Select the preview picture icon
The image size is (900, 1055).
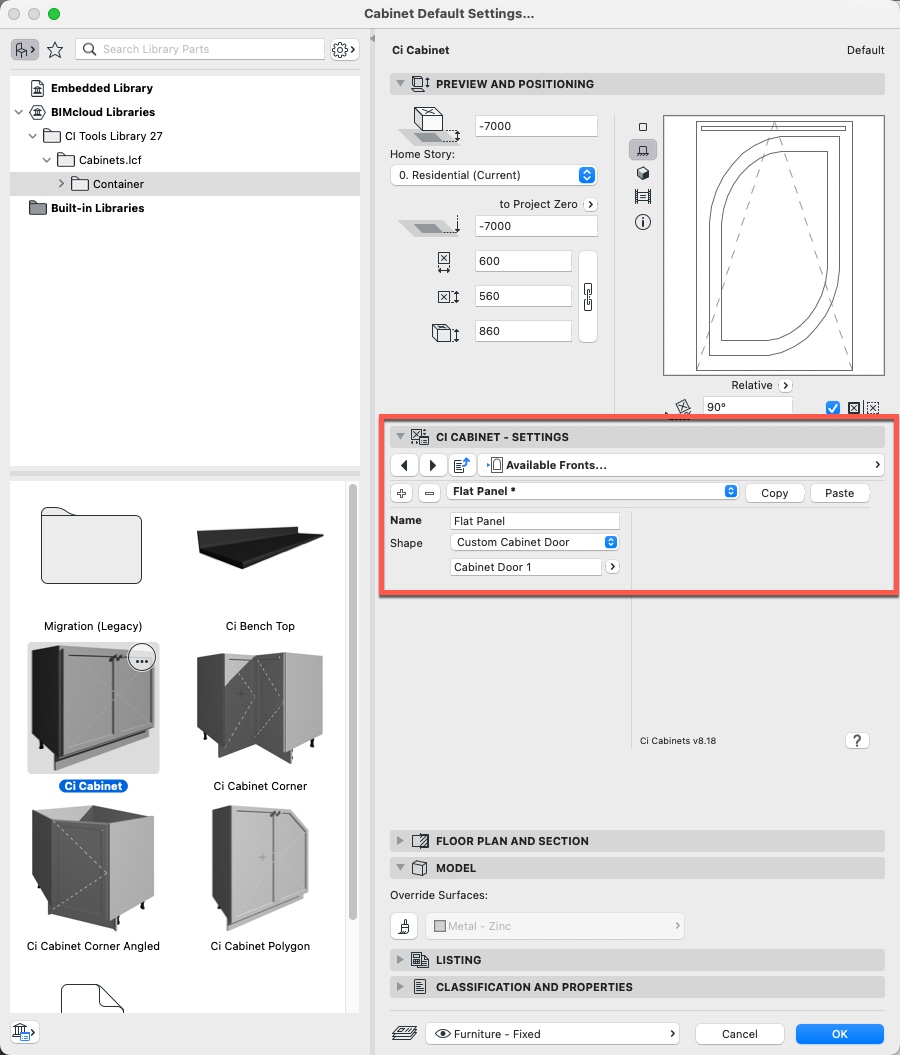642,197
